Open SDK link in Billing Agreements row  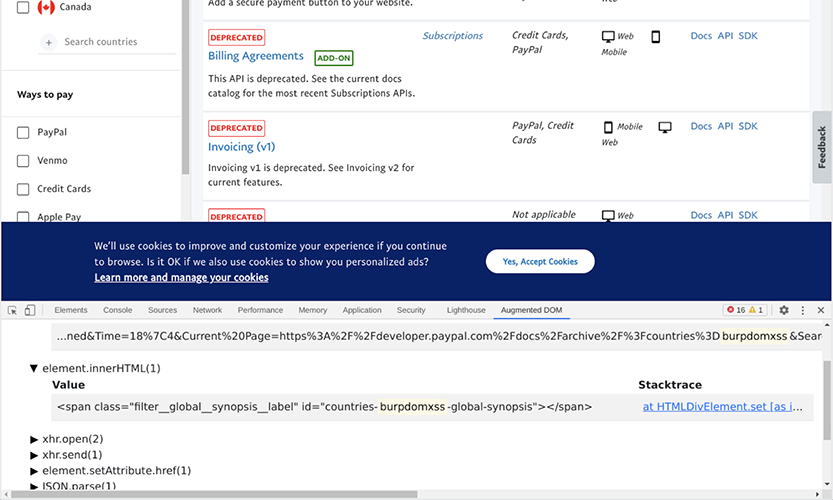(x=748, y=36)
